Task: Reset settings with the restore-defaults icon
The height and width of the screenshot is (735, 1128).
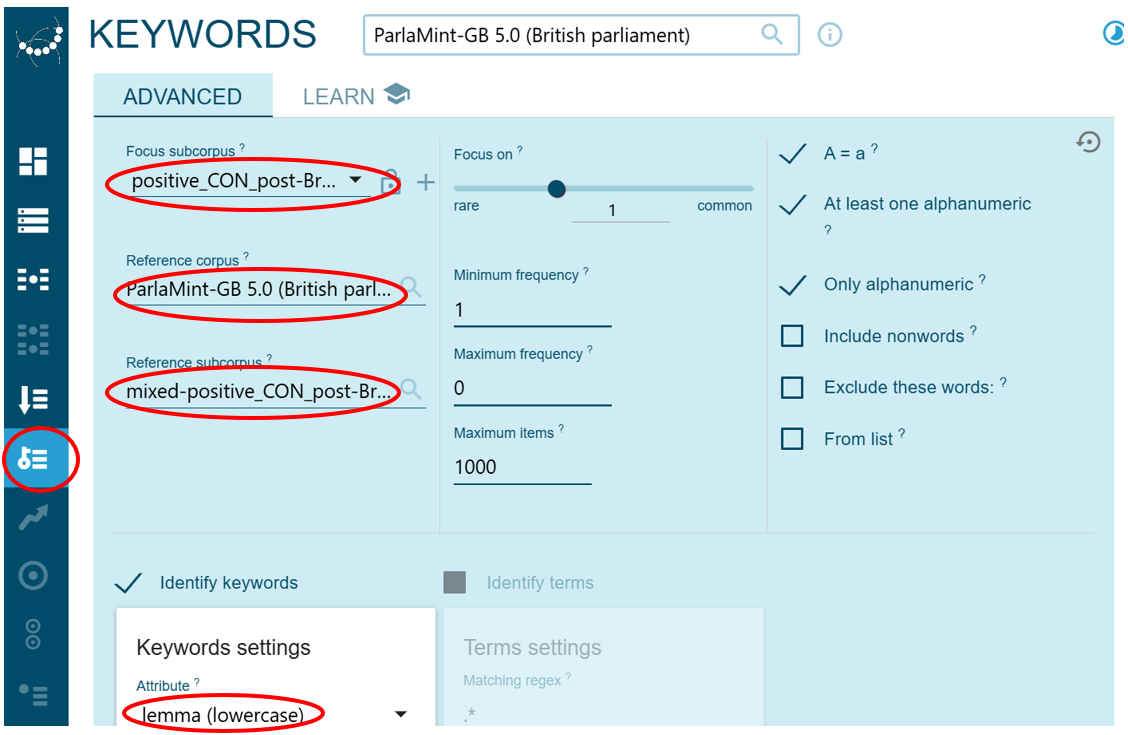Action: 1088,143
